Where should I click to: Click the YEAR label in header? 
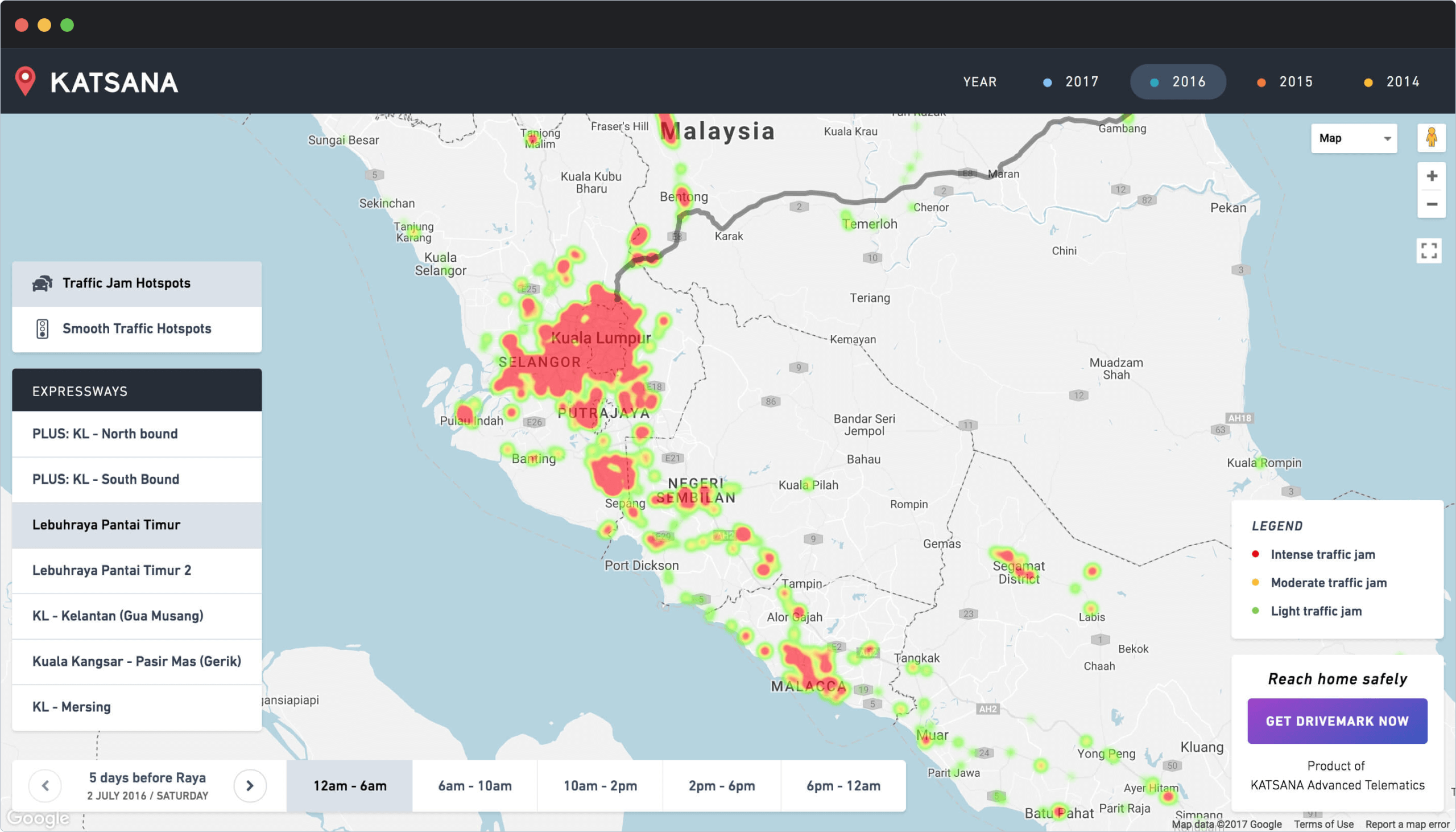tap(980, 82)
